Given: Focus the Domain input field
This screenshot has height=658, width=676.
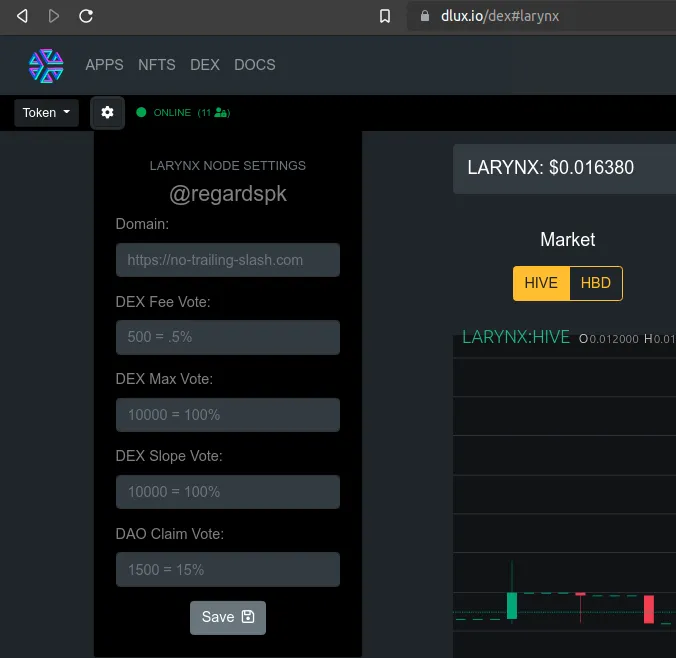Looking at the screenshot, I should coord(228,260).
